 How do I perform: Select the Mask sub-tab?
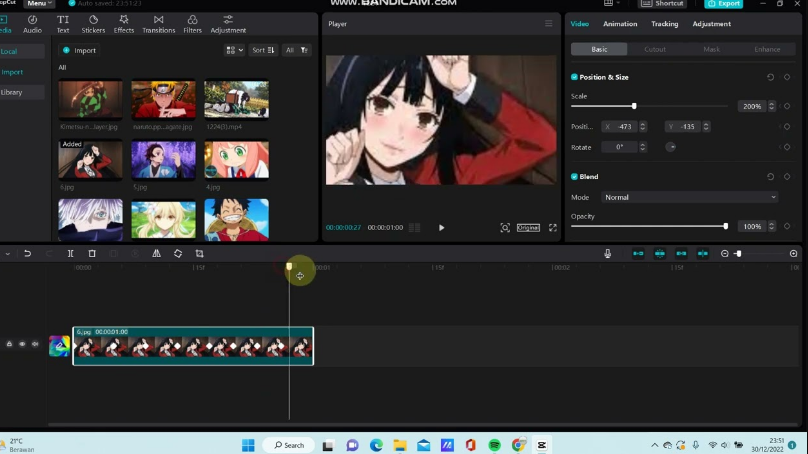coord(711,49)
